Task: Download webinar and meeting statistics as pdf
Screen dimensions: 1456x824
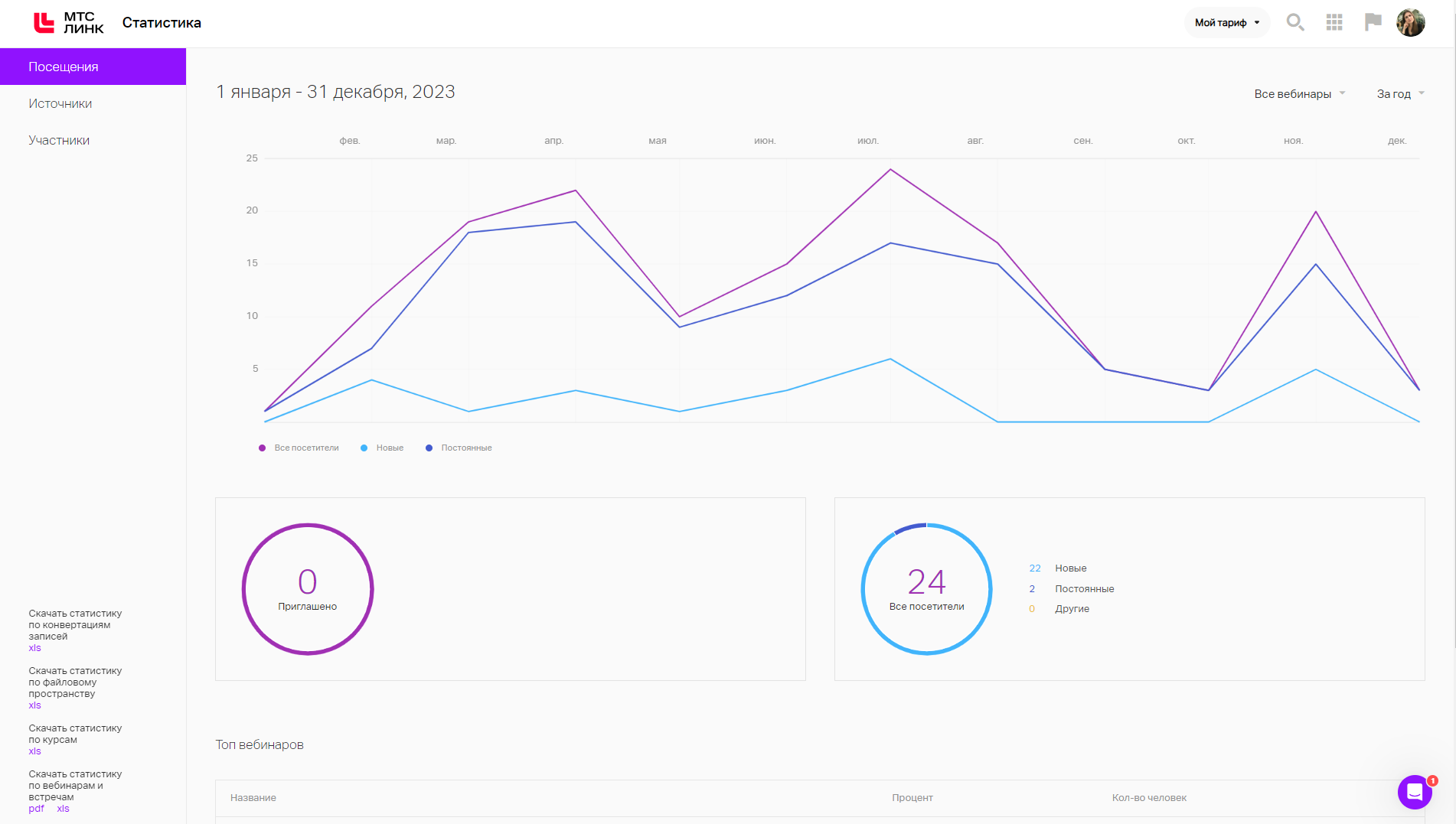Action: (x=36, y=809)
